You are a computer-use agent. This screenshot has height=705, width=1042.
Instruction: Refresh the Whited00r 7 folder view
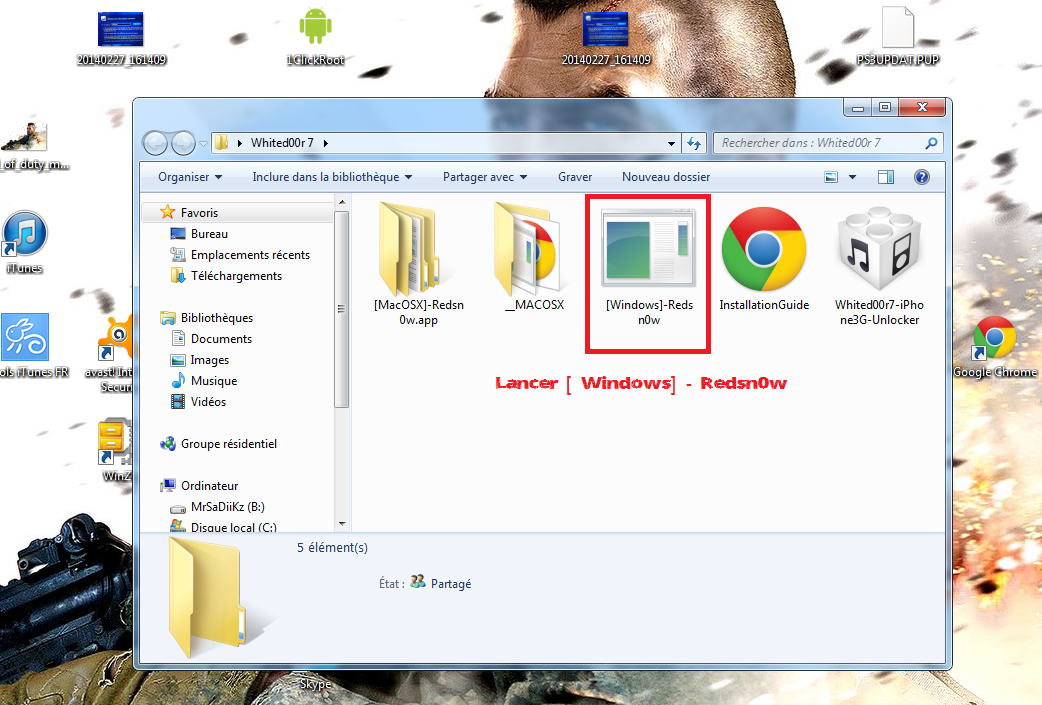pyautogui.click(x=694, y=143)
